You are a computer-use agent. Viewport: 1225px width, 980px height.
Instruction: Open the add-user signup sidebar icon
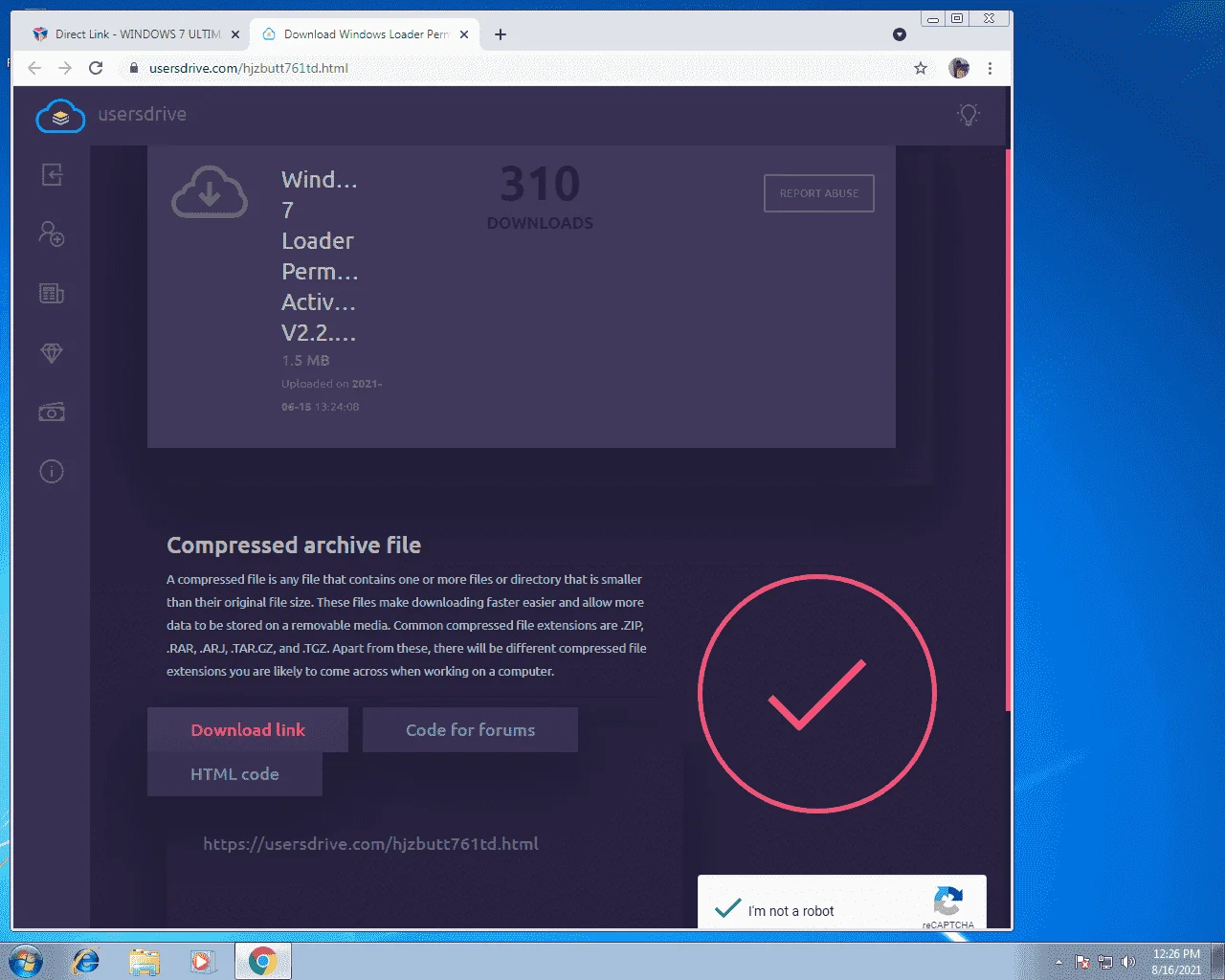pos(52,234)
